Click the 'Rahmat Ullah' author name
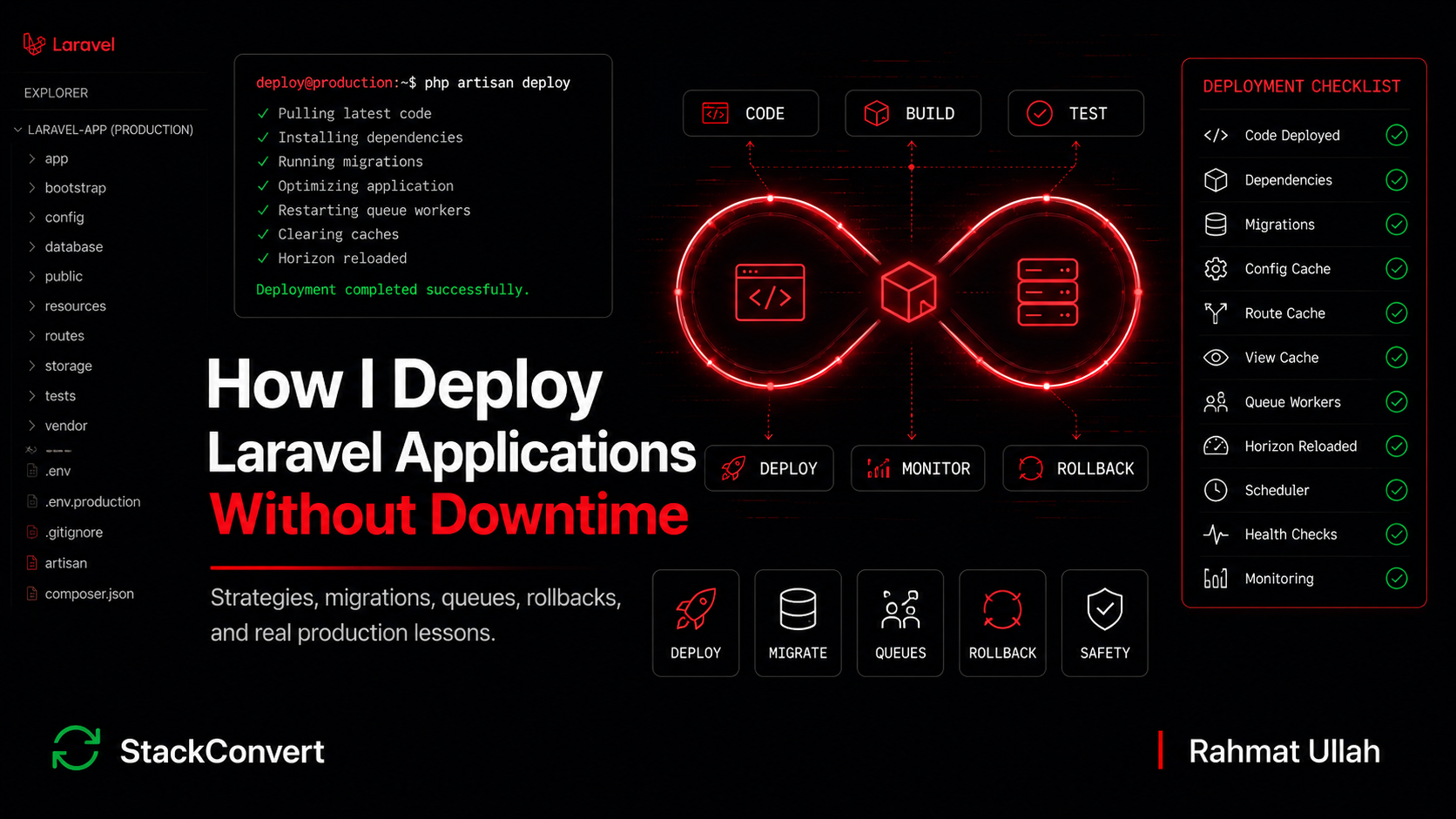 pos(1284,751)
